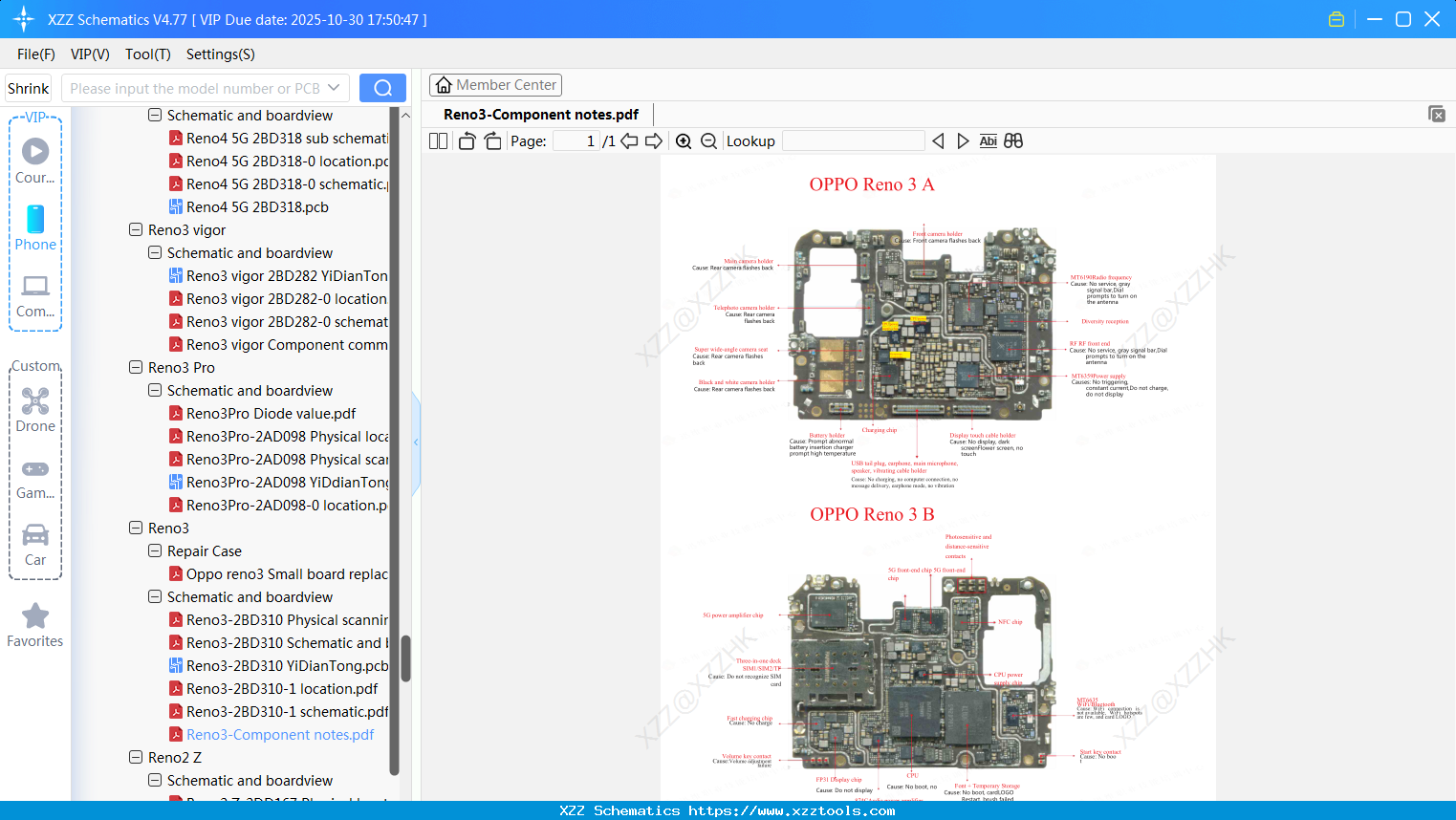The image size is (1456, 820).
Task: Zoom out of the PDF
Action: pos(708,140)
